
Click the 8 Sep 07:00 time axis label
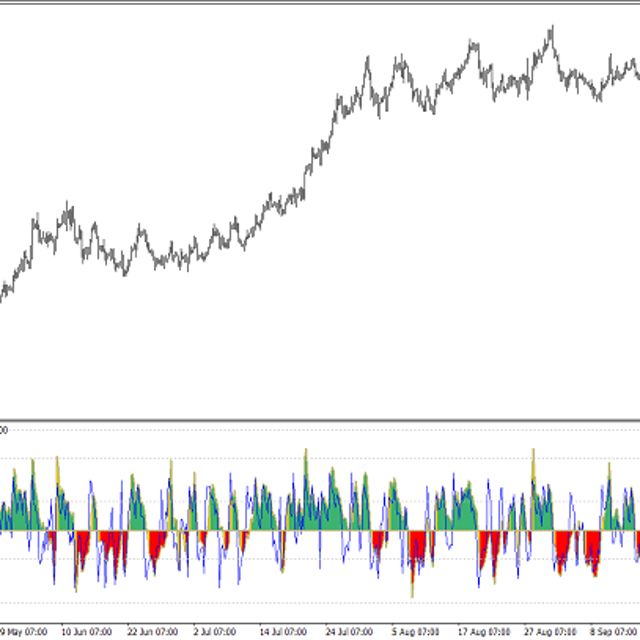coord(613,631)
